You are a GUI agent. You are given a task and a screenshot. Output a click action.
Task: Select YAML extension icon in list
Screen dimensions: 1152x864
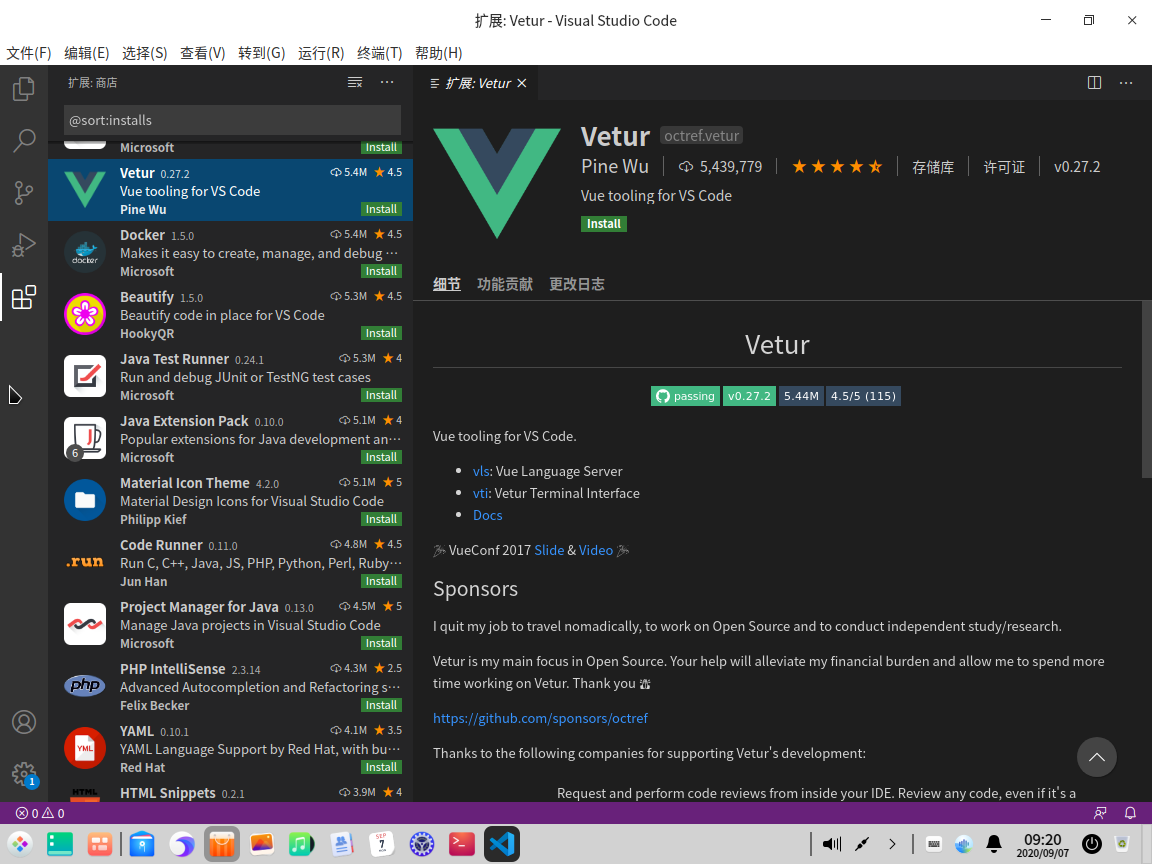[84, 748]
